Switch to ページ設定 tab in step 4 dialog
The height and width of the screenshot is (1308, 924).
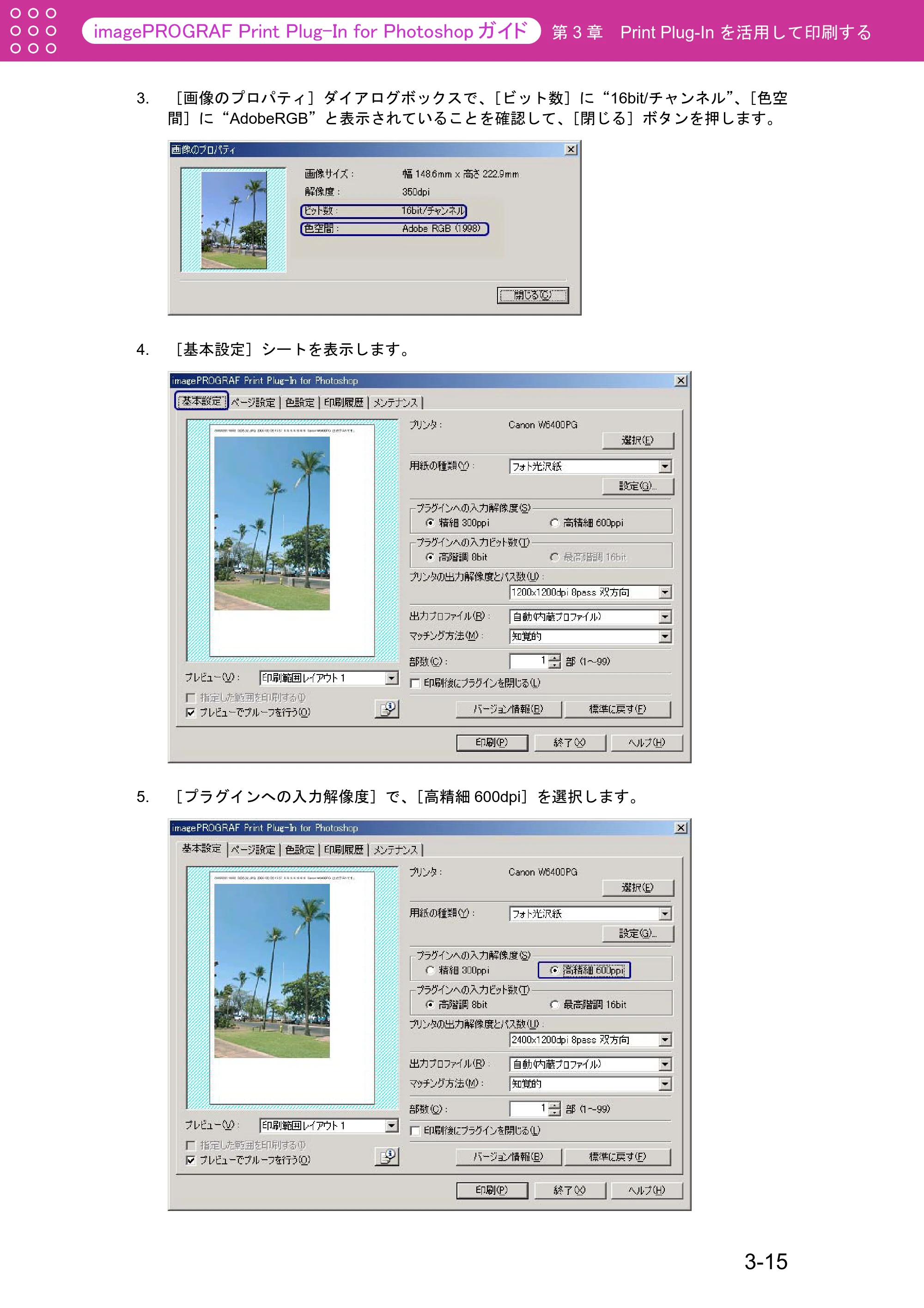click(x=254, y=403)
